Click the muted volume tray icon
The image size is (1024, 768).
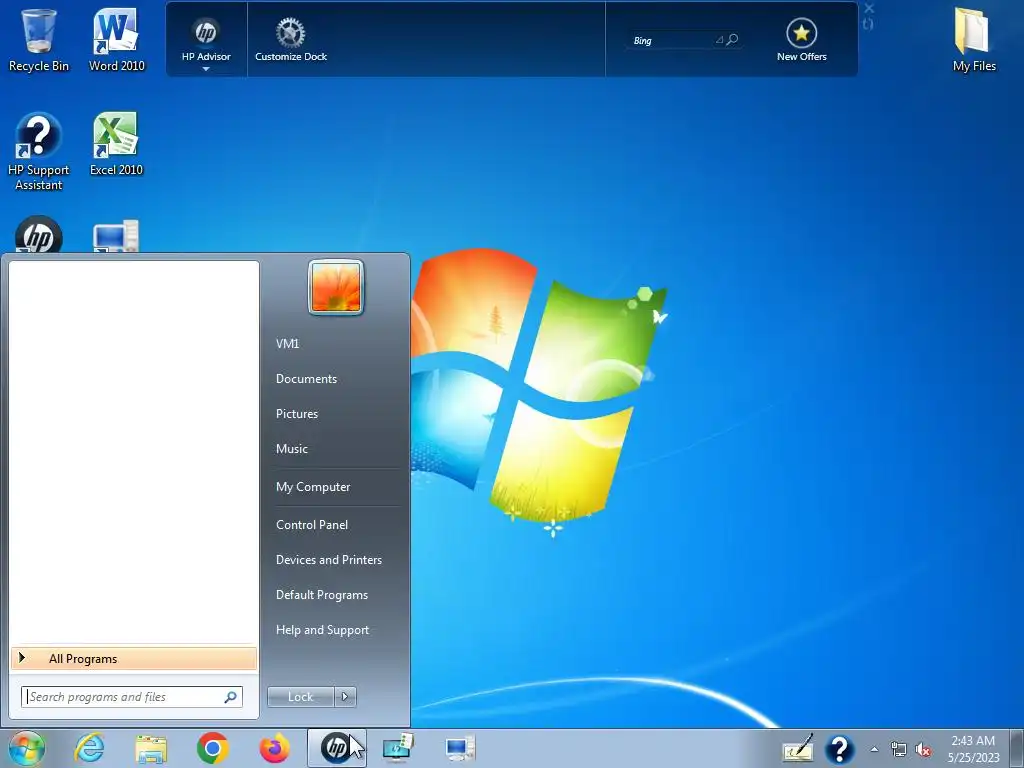(x=923, y=750)
